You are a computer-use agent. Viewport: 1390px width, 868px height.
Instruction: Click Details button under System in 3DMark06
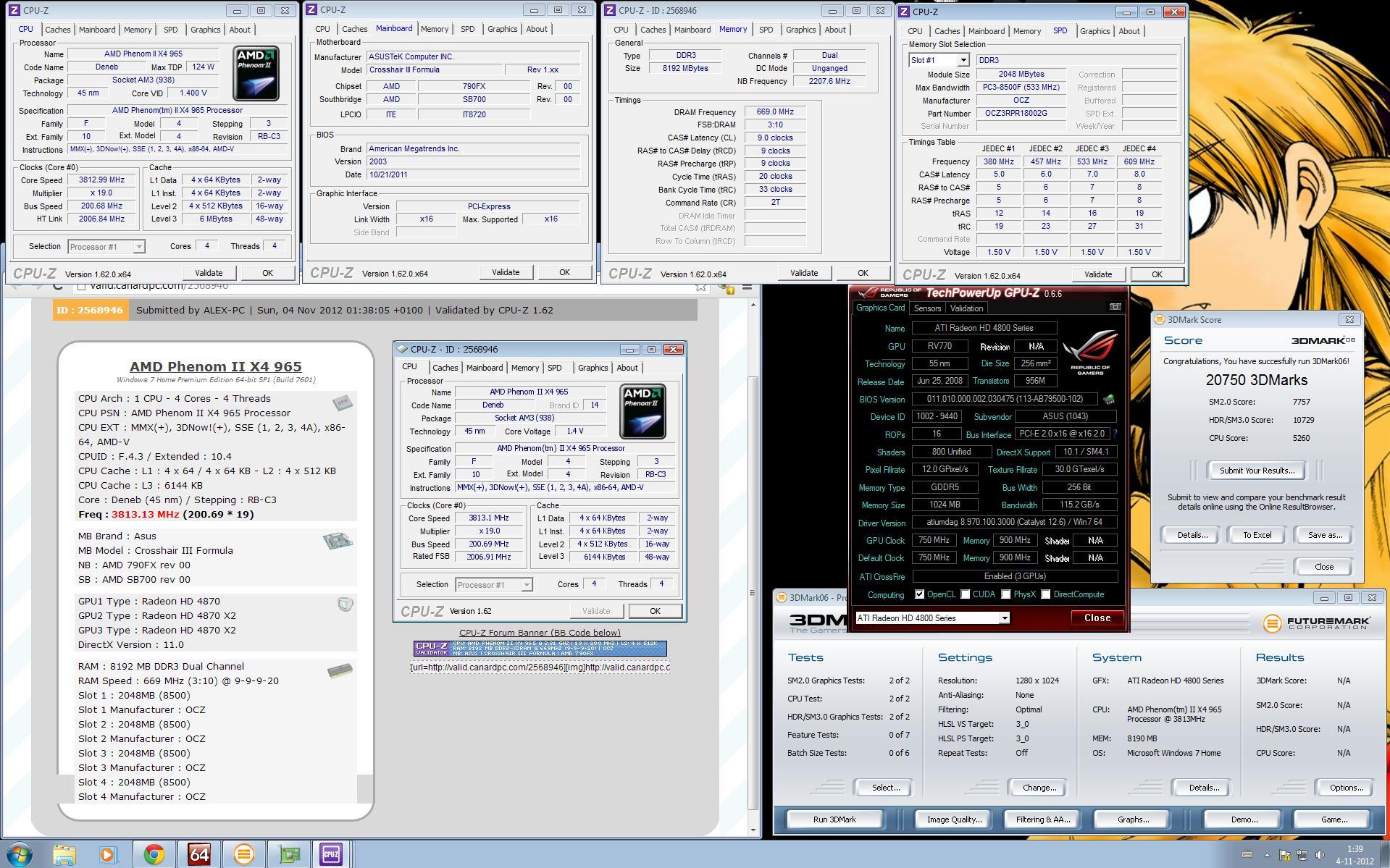pyautogui.click(x=1204, y=788)
